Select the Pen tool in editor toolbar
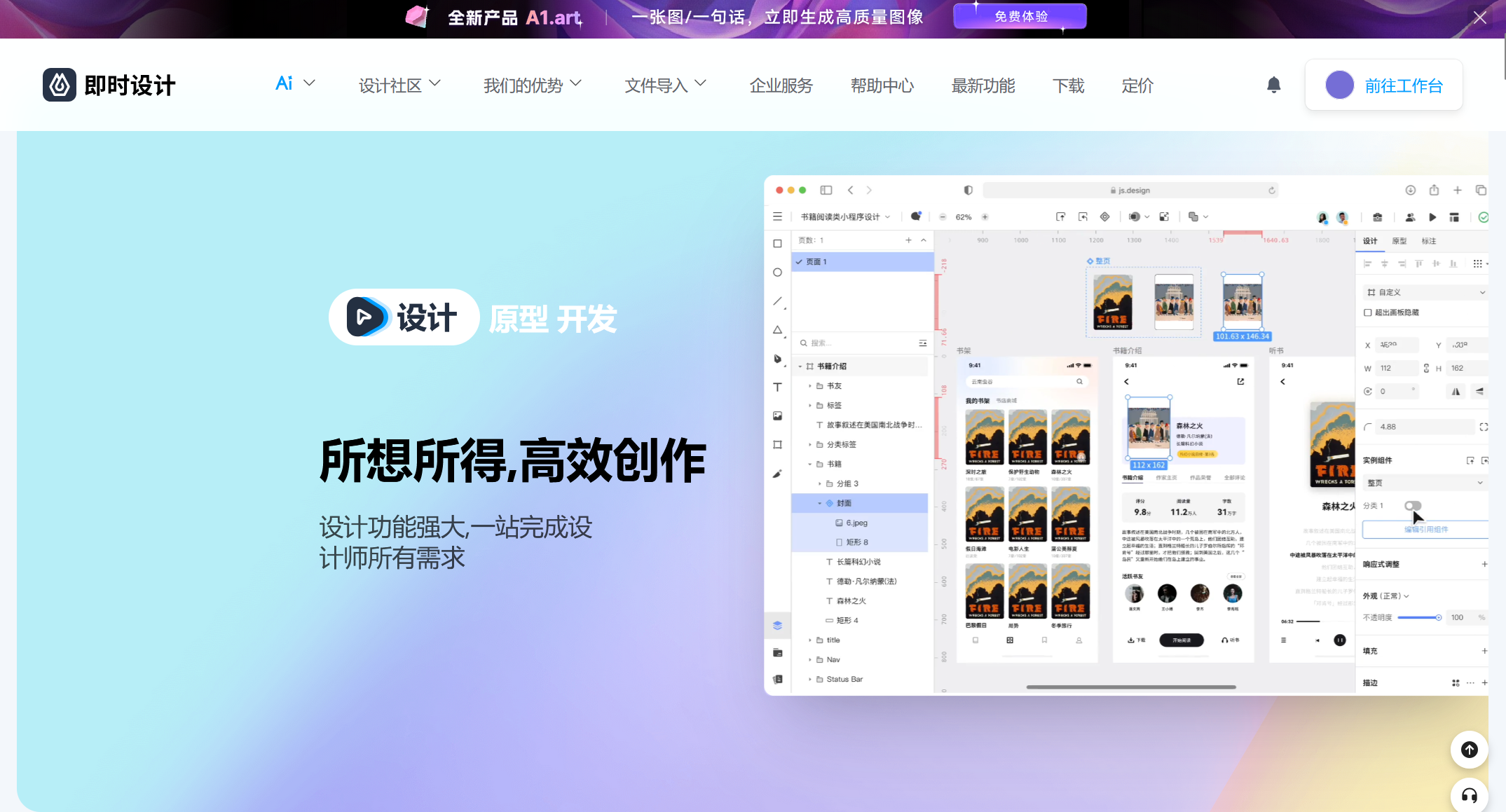Screen dimensions: 1506x812 777,359
